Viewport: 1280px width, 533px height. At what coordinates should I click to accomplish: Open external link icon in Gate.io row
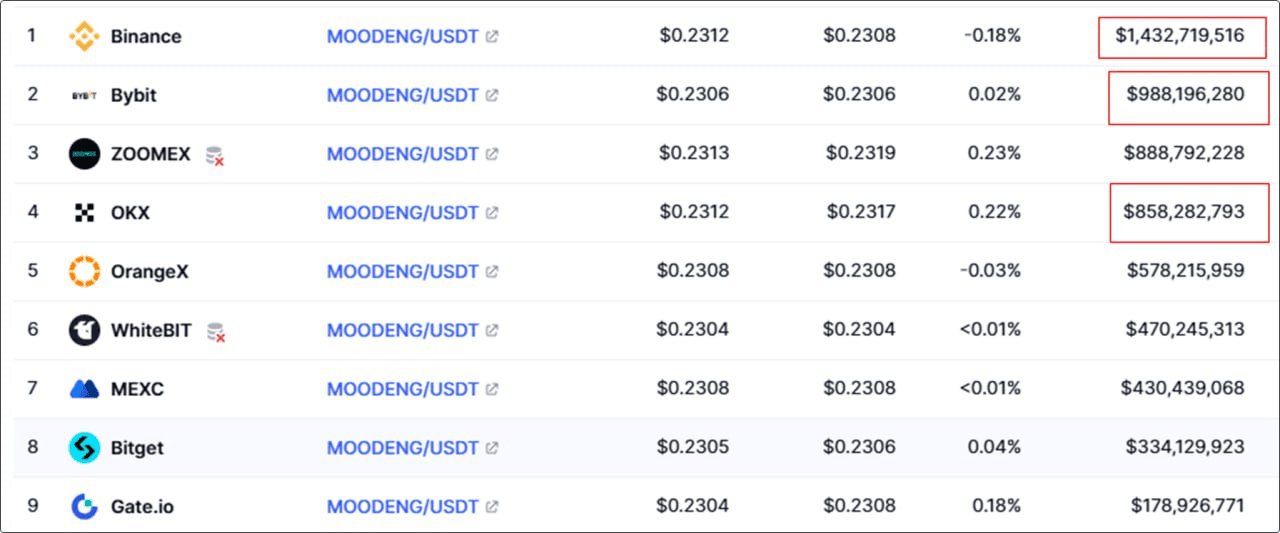[492, 507]
